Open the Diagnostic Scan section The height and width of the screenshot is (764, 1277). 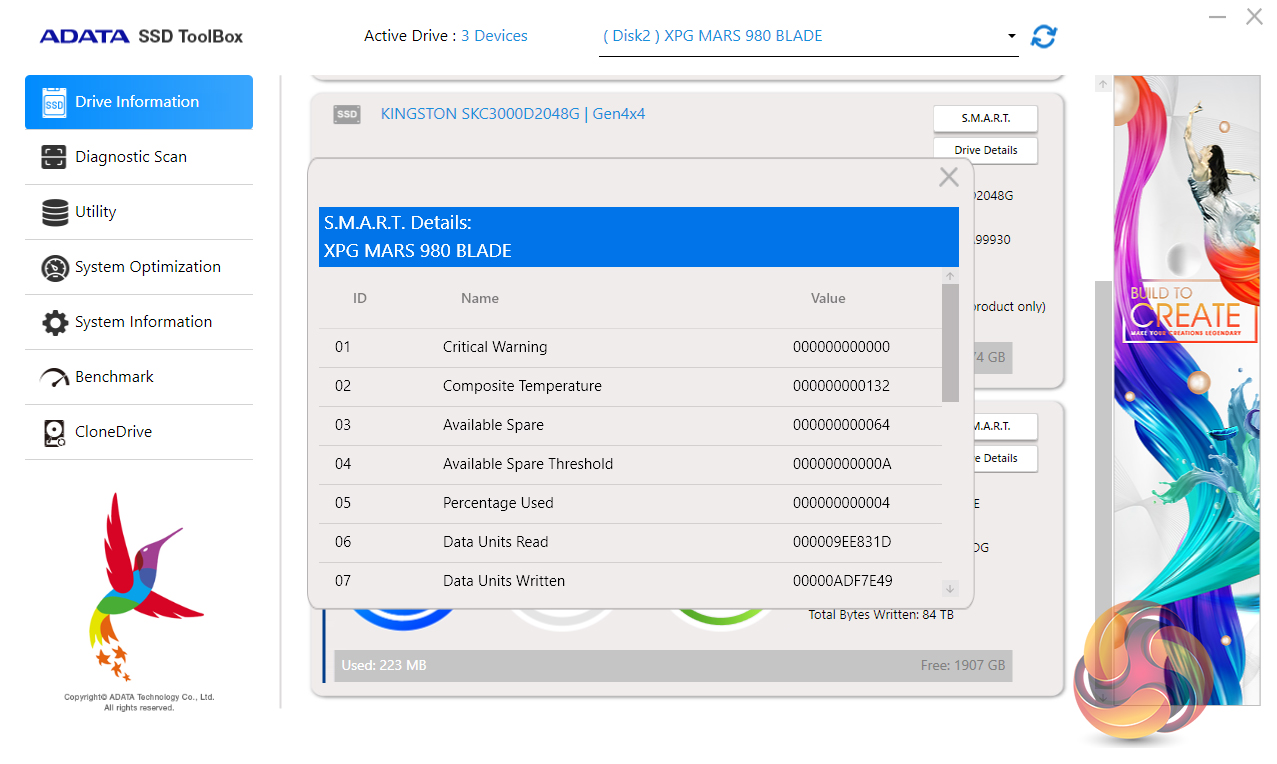[138, 157]
